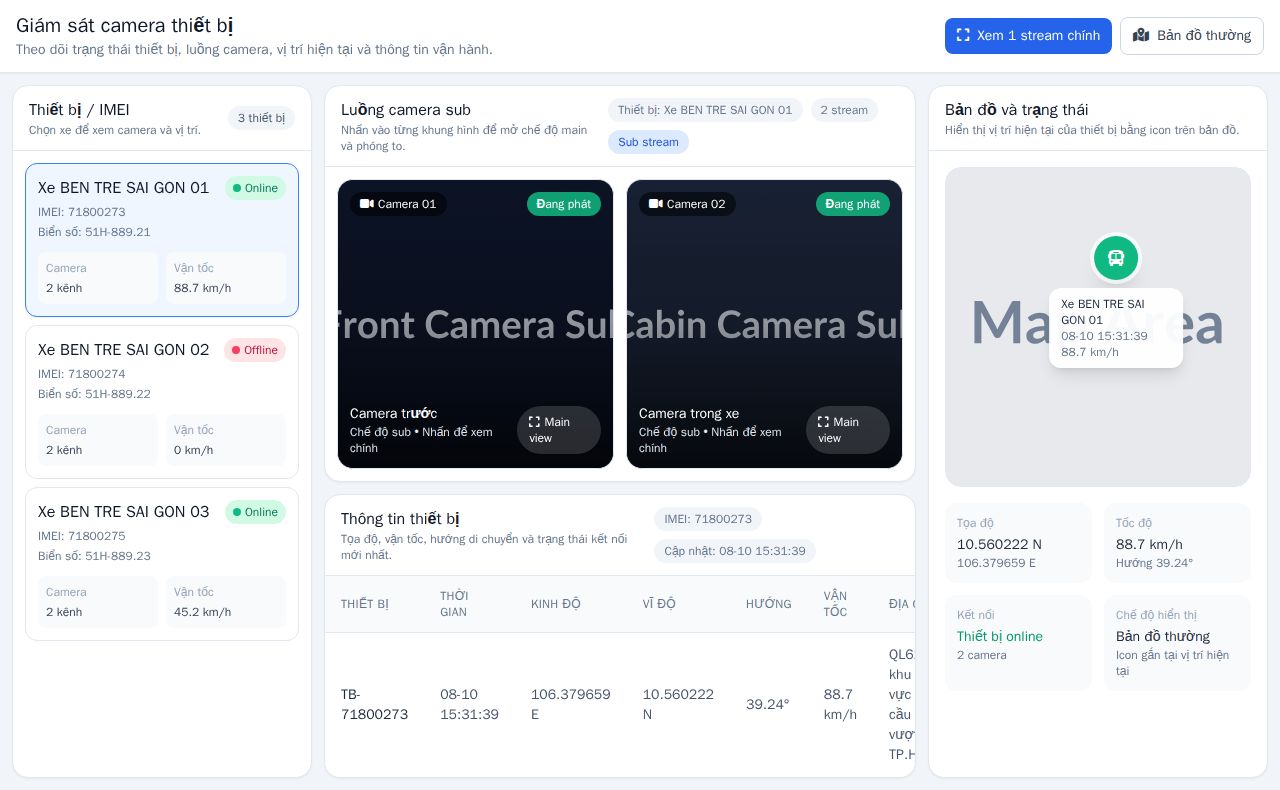Click the 45.2 km/h speed in SAI GON 03 card

202,612
